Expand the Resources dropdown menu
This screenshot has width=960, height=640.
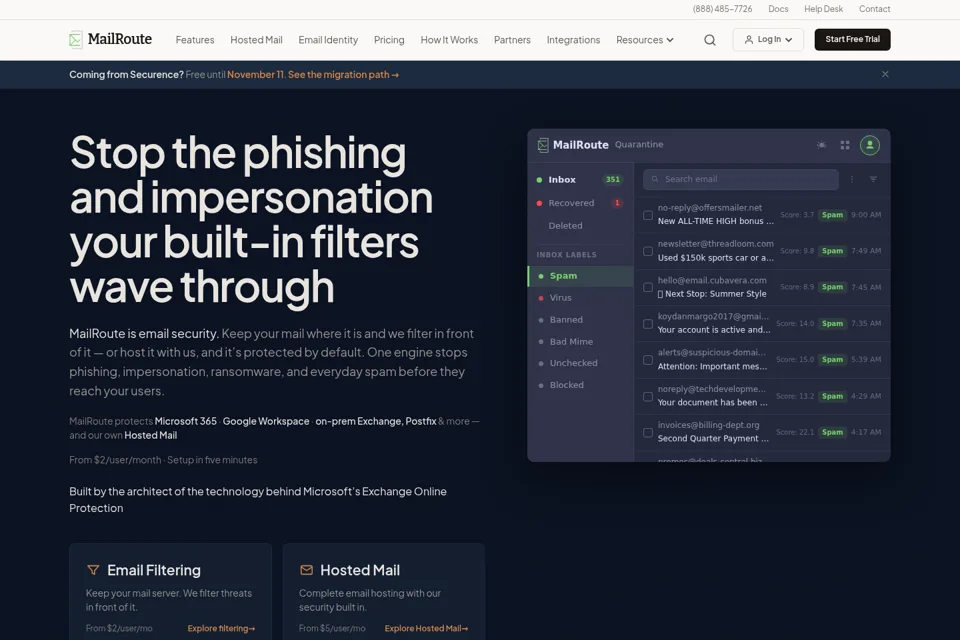[645, 40]
